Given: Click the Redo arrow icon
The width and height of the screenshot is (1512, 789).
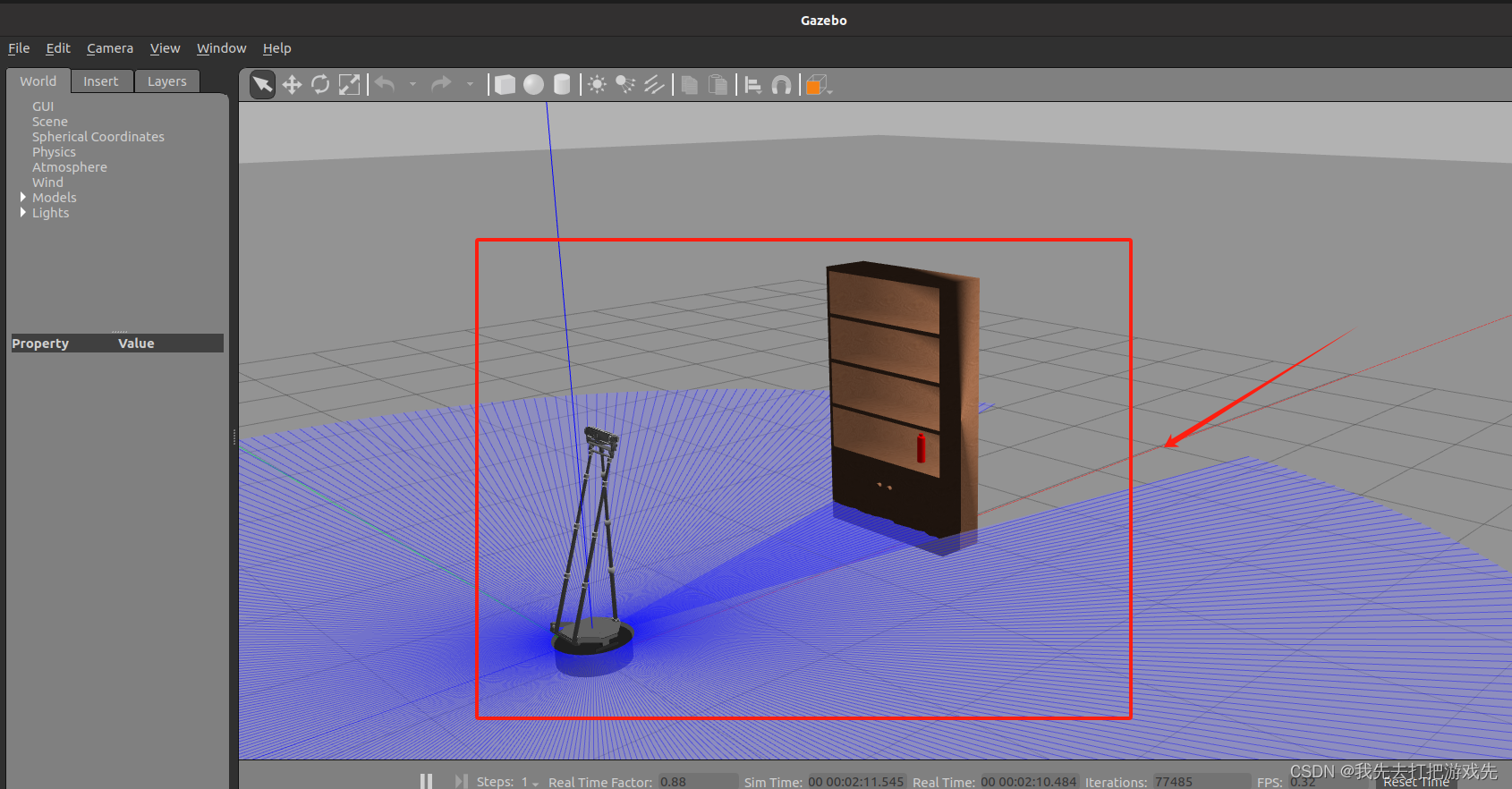Looking at the screenshot, I should click(x=441, y=84).
